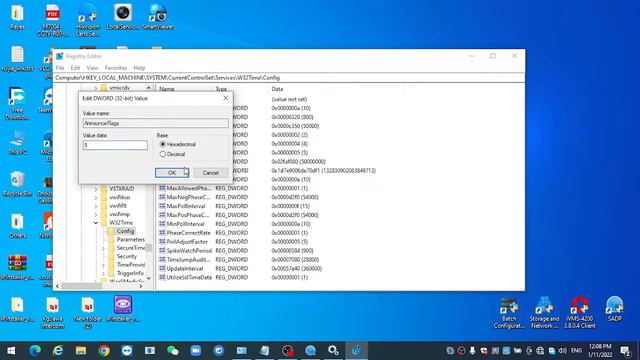Cancel the Edit DWORD dialog
This screenshot has width=640, height=360.
tap(211, 173)
